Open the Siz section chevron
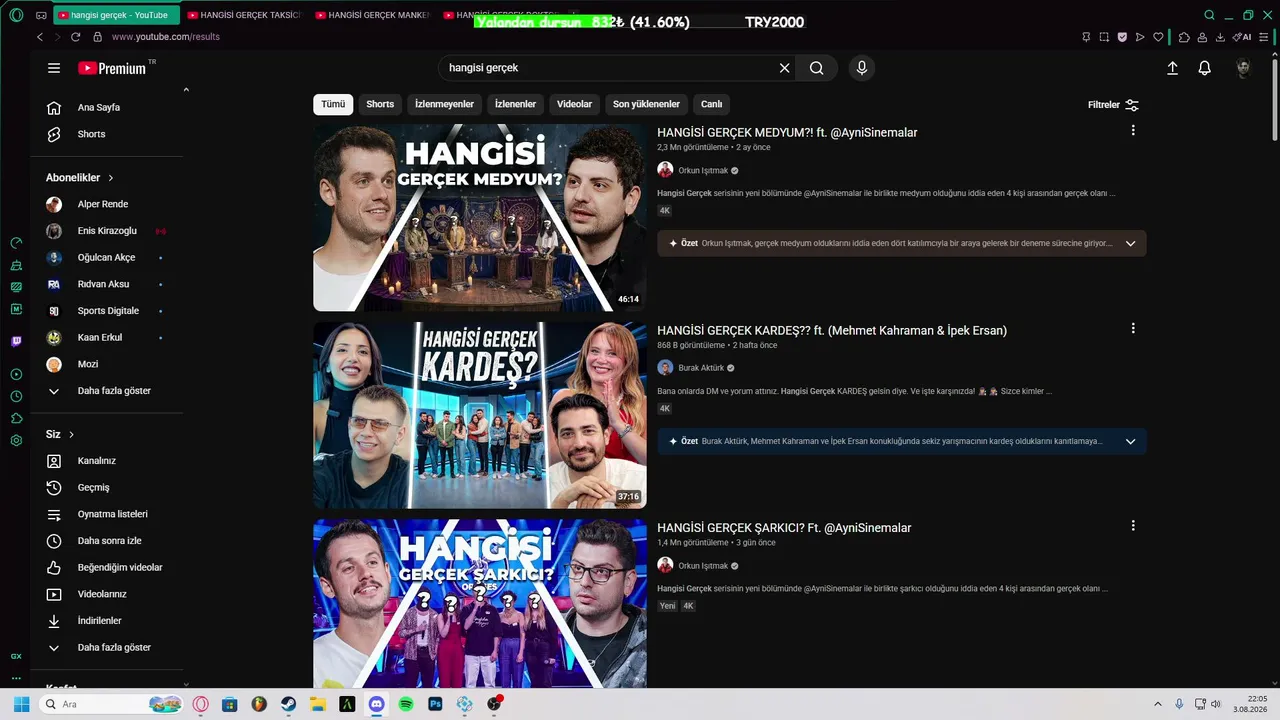Screen dimensions: 1280x720 point(72,435)
